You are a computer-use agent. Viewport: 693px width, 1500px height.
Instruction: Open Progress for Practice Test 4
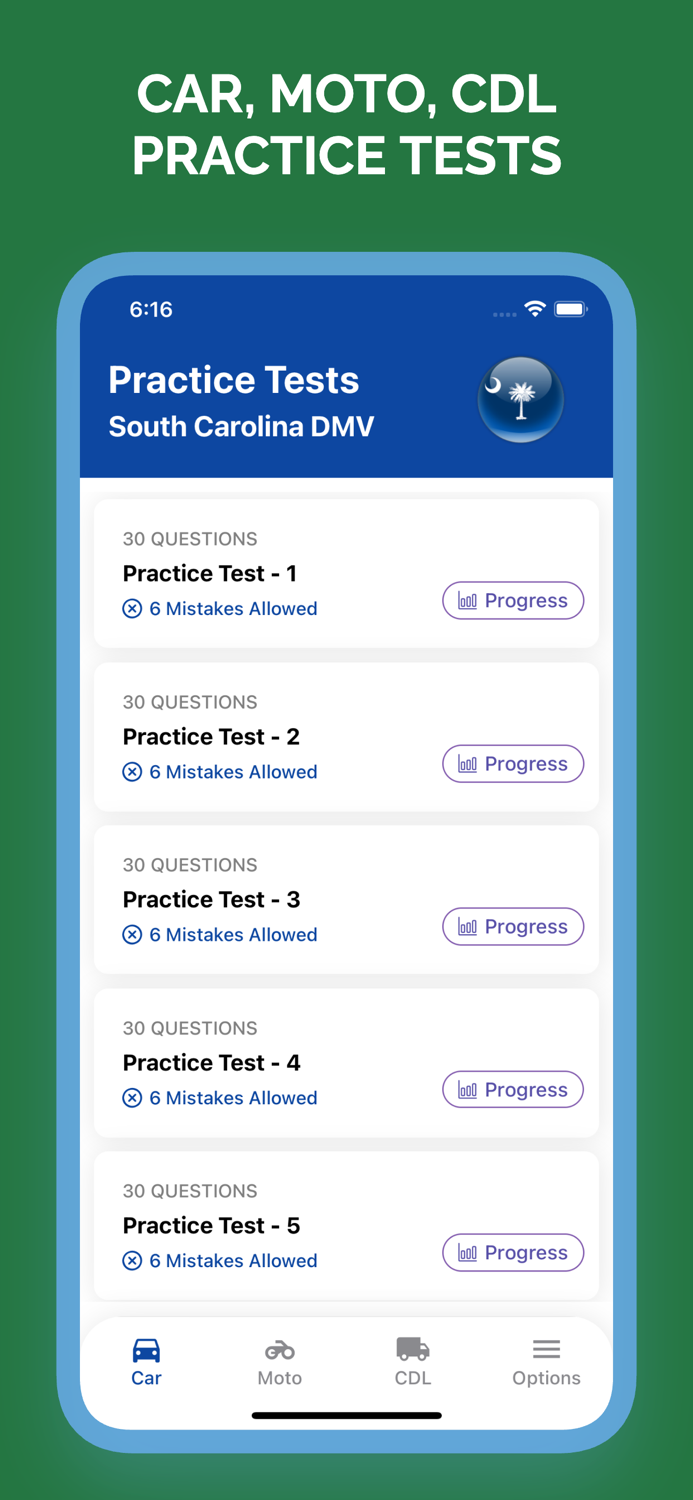point(513,1089)
